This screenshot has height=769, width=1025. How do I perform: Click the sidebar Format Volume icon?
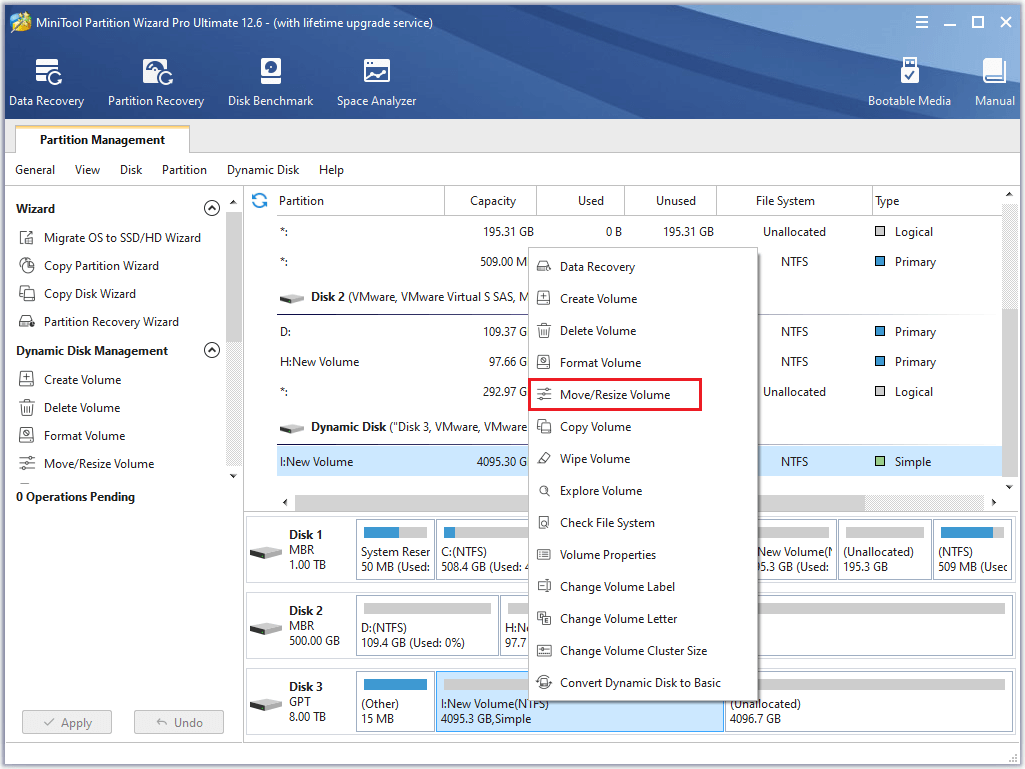tap(27, 436)
